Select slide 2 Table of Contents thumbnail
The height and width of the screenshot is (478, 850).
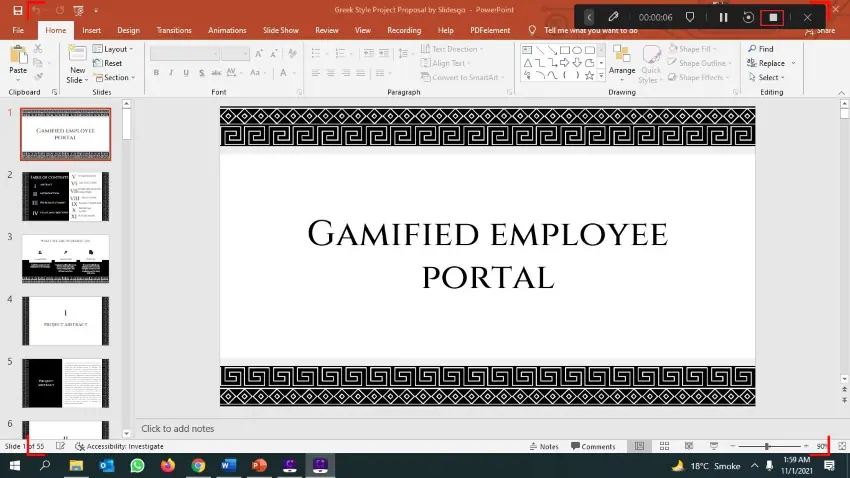click(66, 196)
